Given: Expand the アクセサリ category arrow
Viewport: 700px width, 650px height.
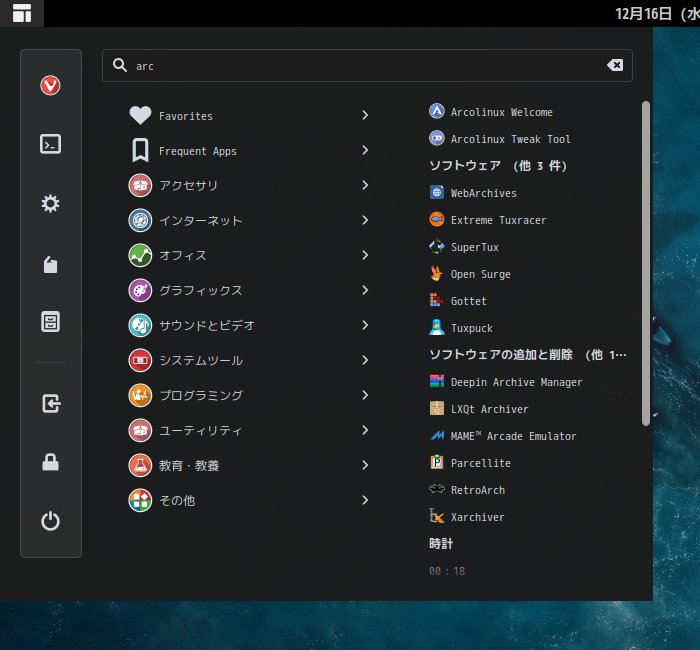Looking at the screenshot, I should 365,185.
